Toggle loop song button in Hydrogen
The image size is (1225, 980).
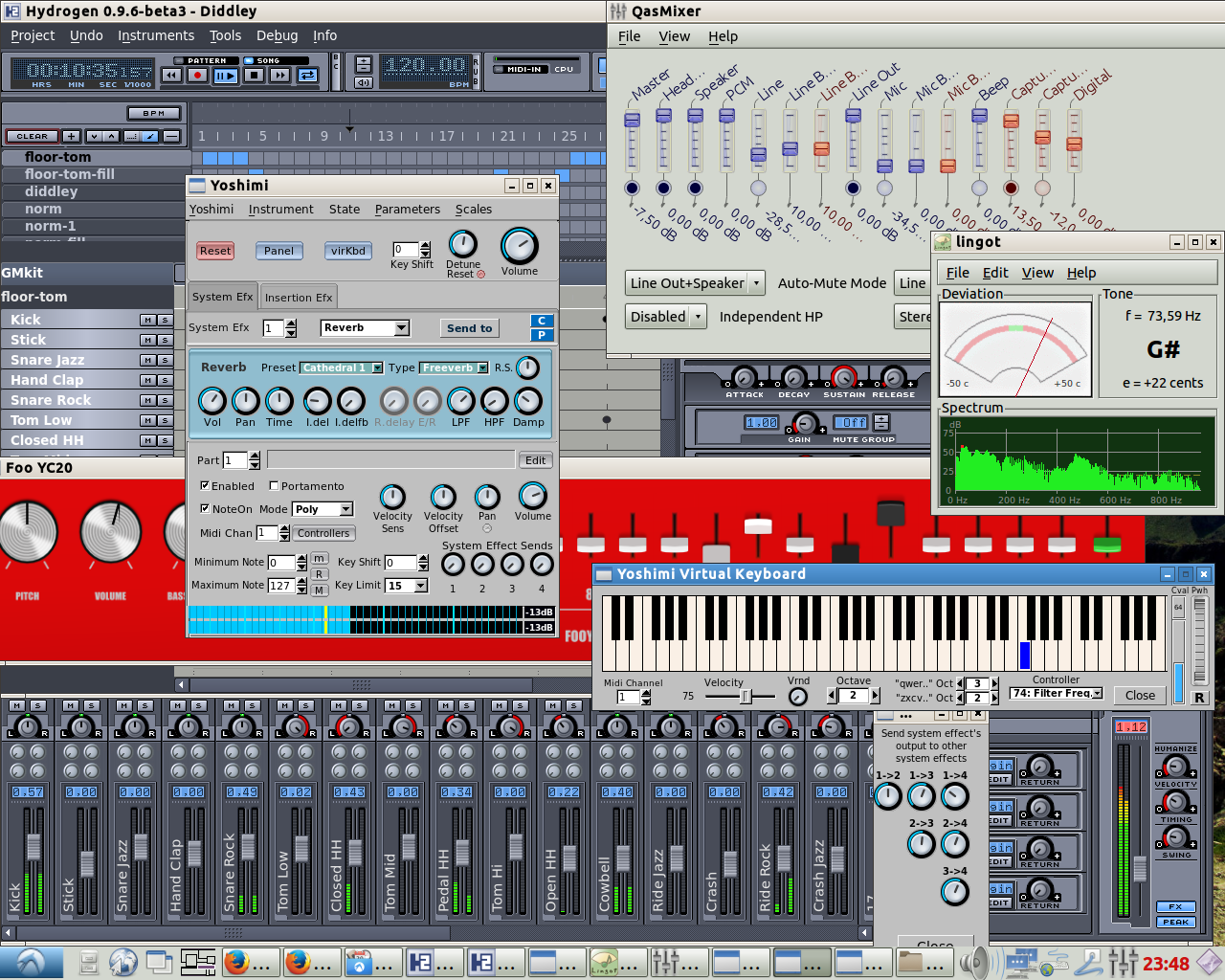[307, 75]
